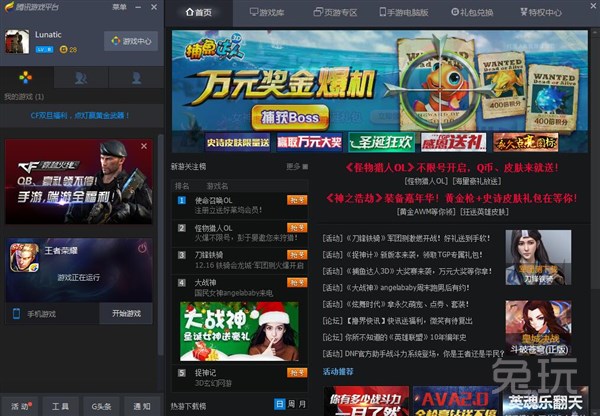Click the power icon on 王者荣耀 card
The image size is (600, 416).
coord(142,249)
